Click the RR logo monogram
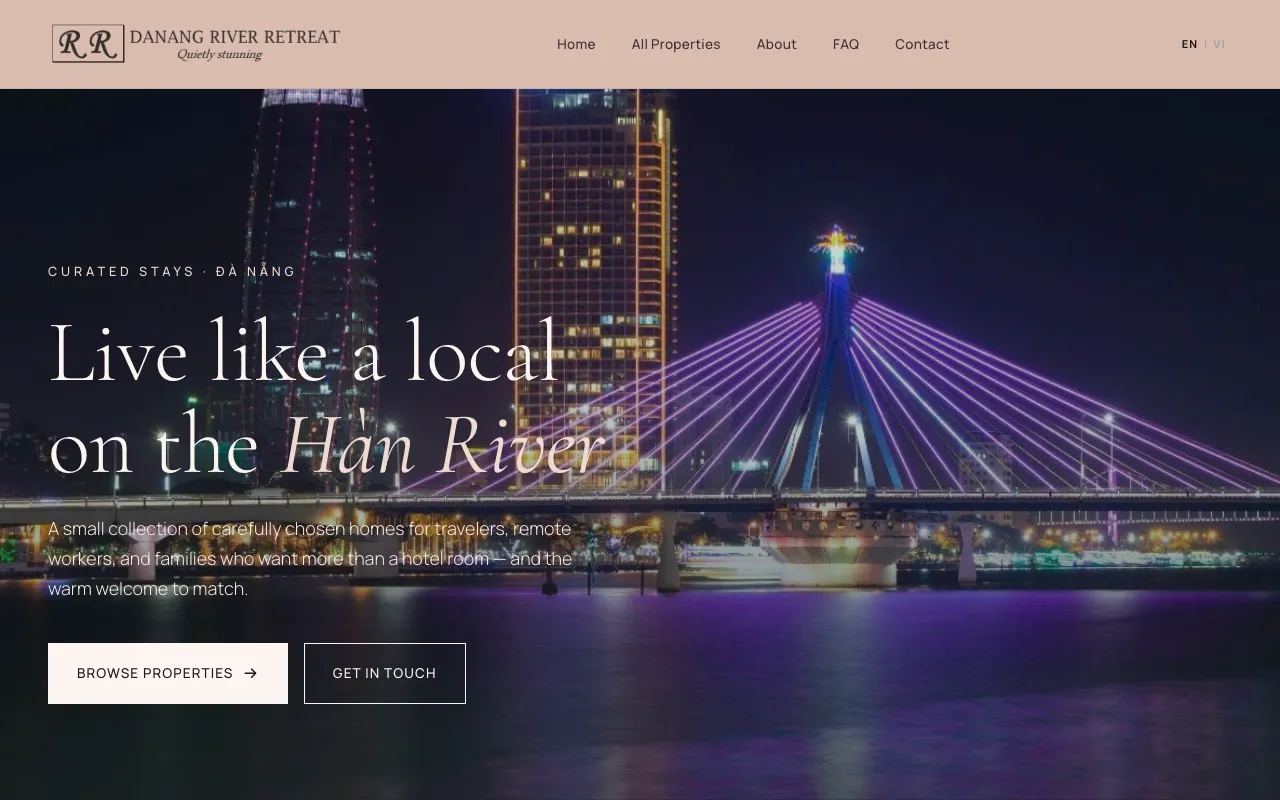Image resolution: width=1280 pixels, height=800 pixels. tap(88, 44)
